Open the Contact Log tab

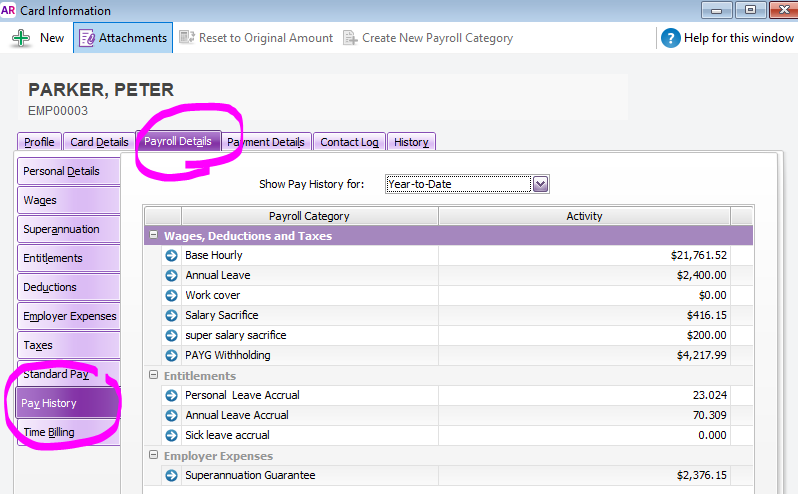[349, 142]
